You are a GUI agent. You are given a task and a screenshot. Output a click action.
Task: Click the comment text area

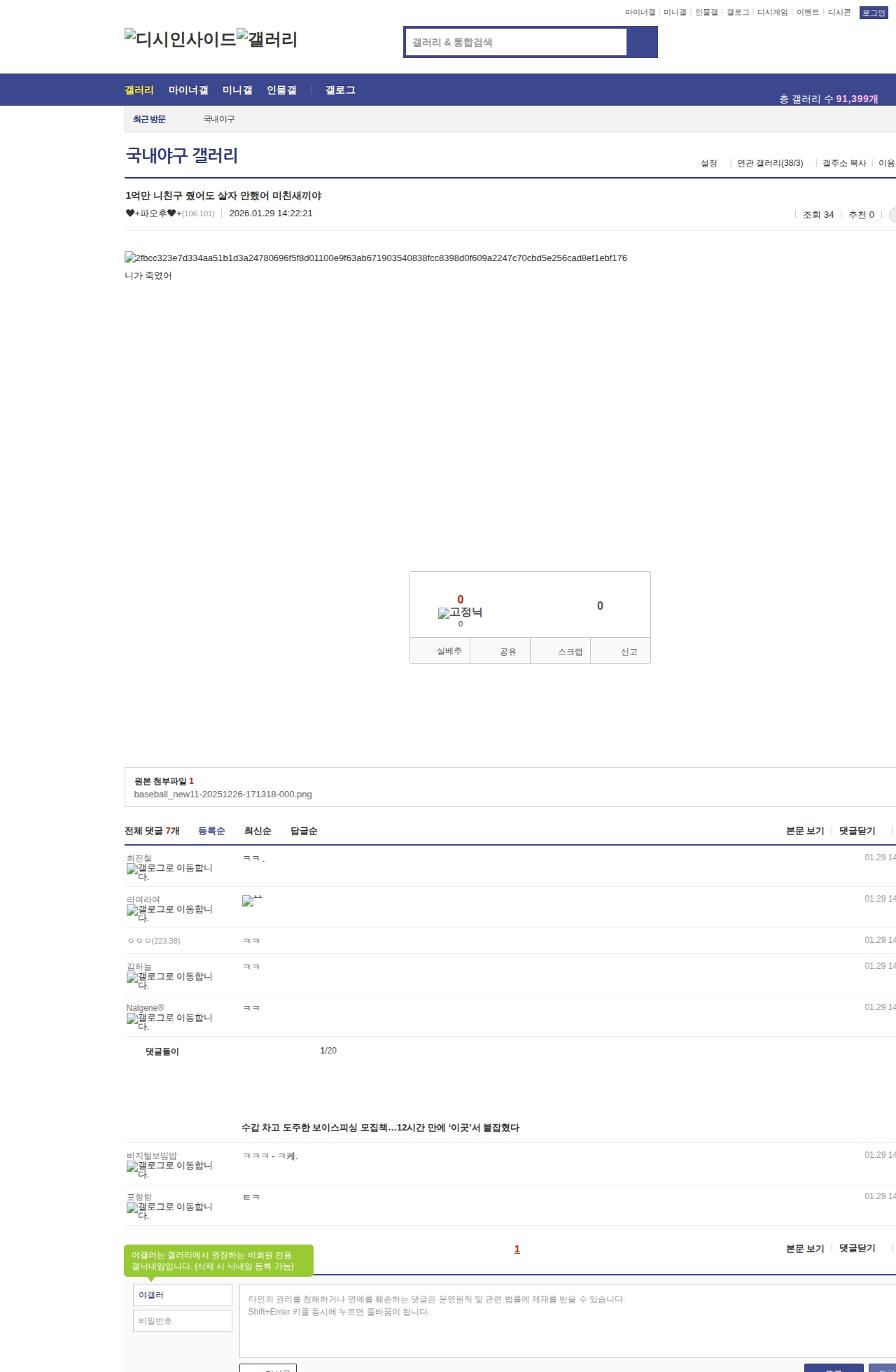pyautogui.click(x=568, y=1321)
